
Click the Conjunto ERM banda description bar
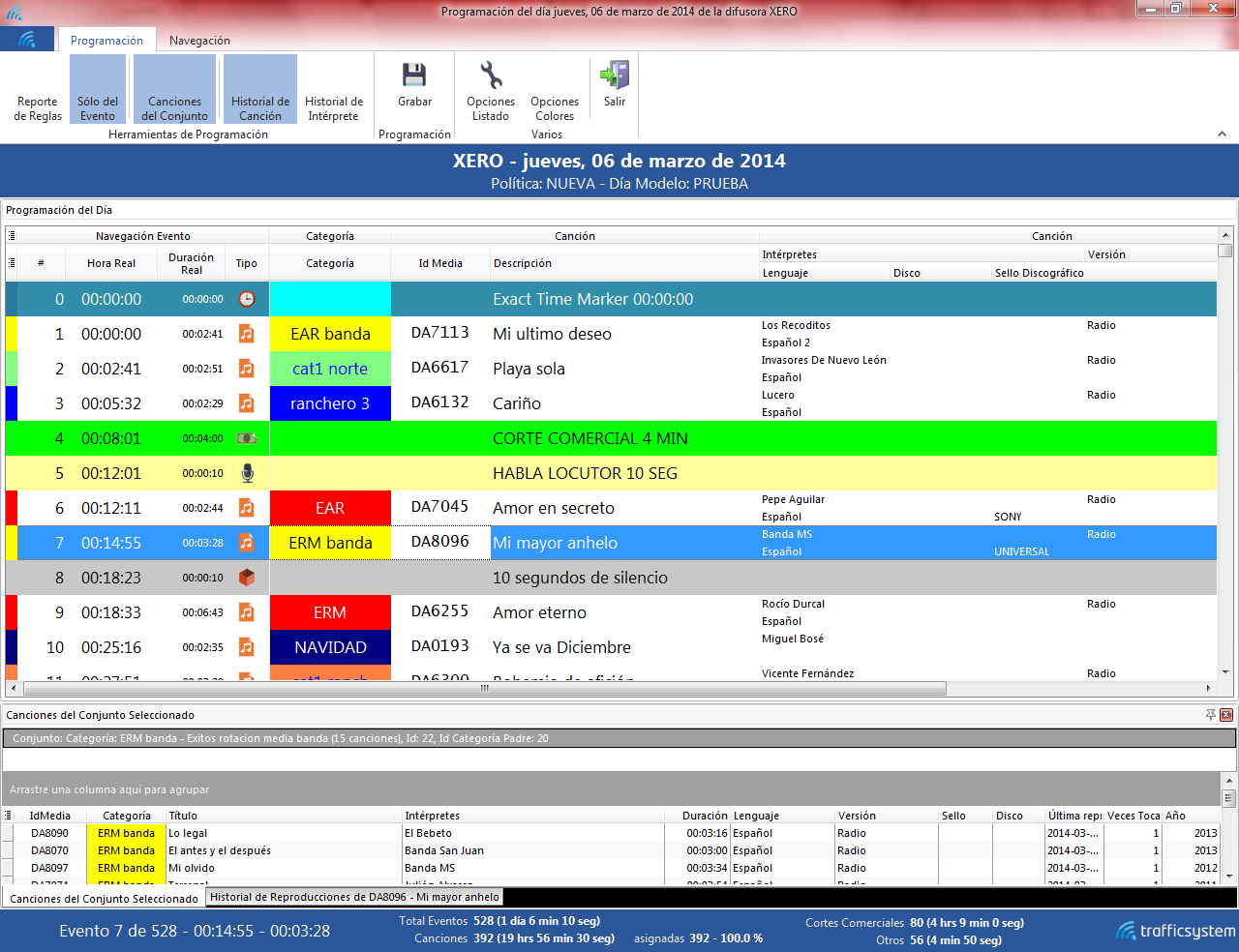click(619, 738)
